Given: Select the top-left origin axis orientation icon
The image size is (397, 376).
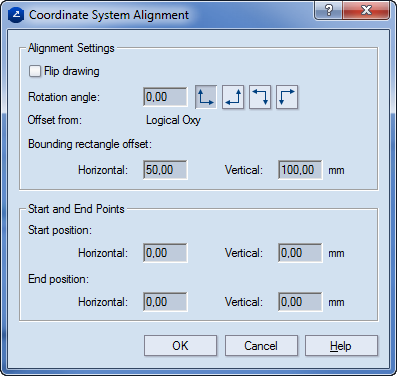Looking at the screenshot, I should (287, 97).
